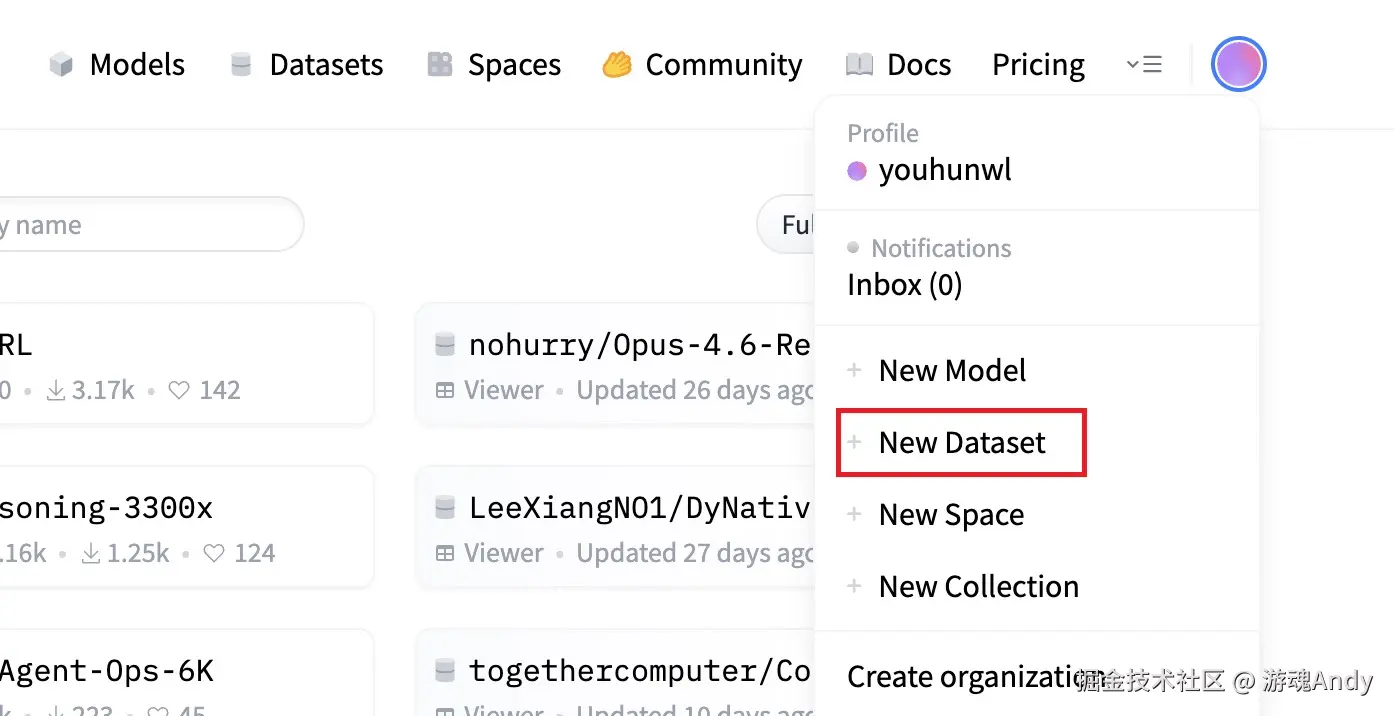Image resolution: width=1394 pixels, height=716 pixels.
Task: Click the Docs book icon
Action: (858, 64)
